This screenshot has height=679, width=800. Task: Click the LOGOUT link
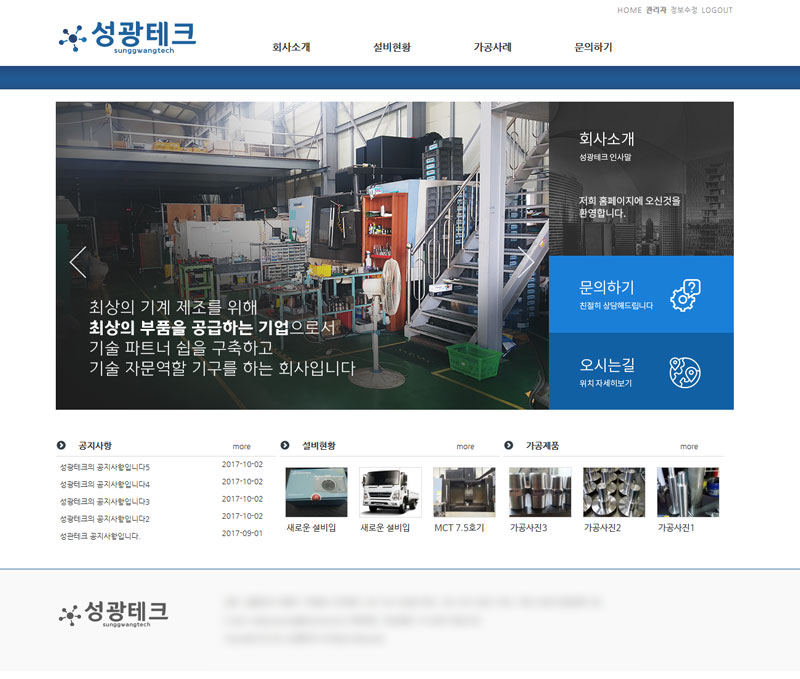click(717, 10)
